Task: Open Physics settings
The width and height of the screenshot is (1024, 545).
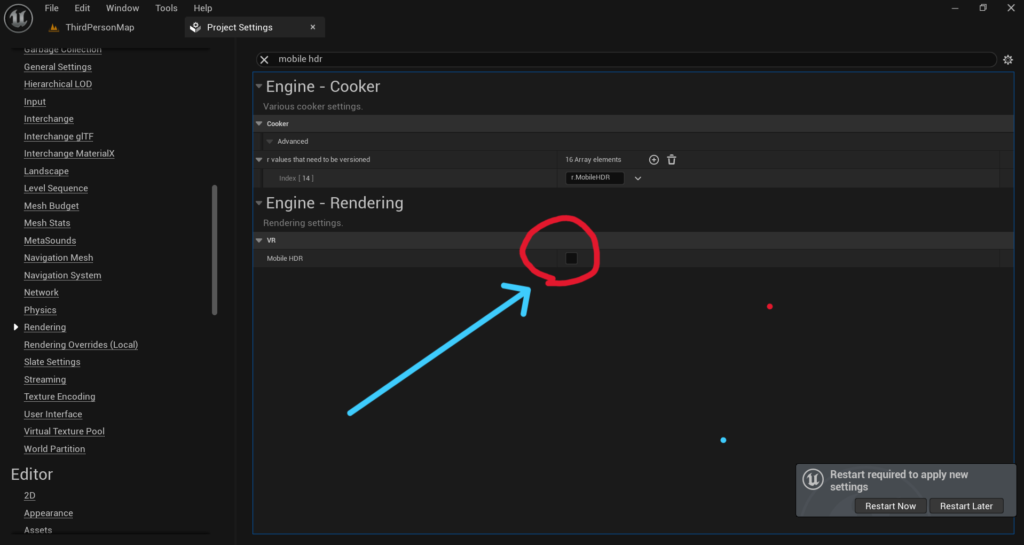Action: click(x=40, y=310)
